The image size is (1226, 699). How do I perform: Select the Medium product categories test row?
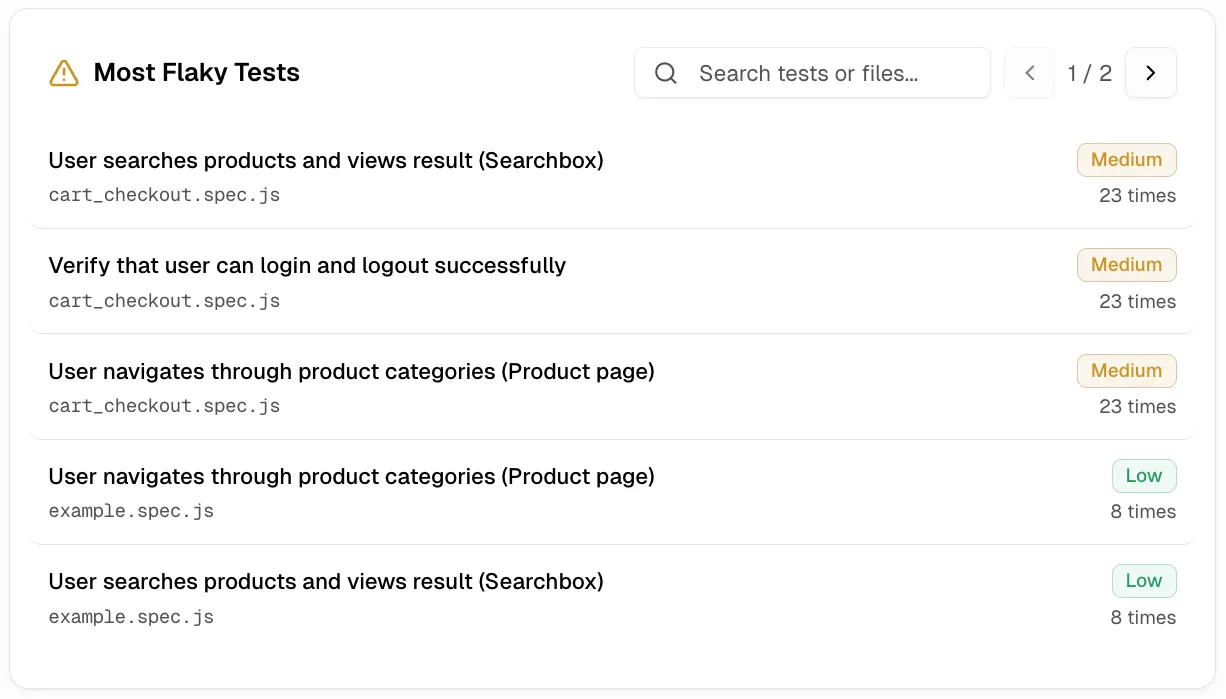(x=351, y=371)
